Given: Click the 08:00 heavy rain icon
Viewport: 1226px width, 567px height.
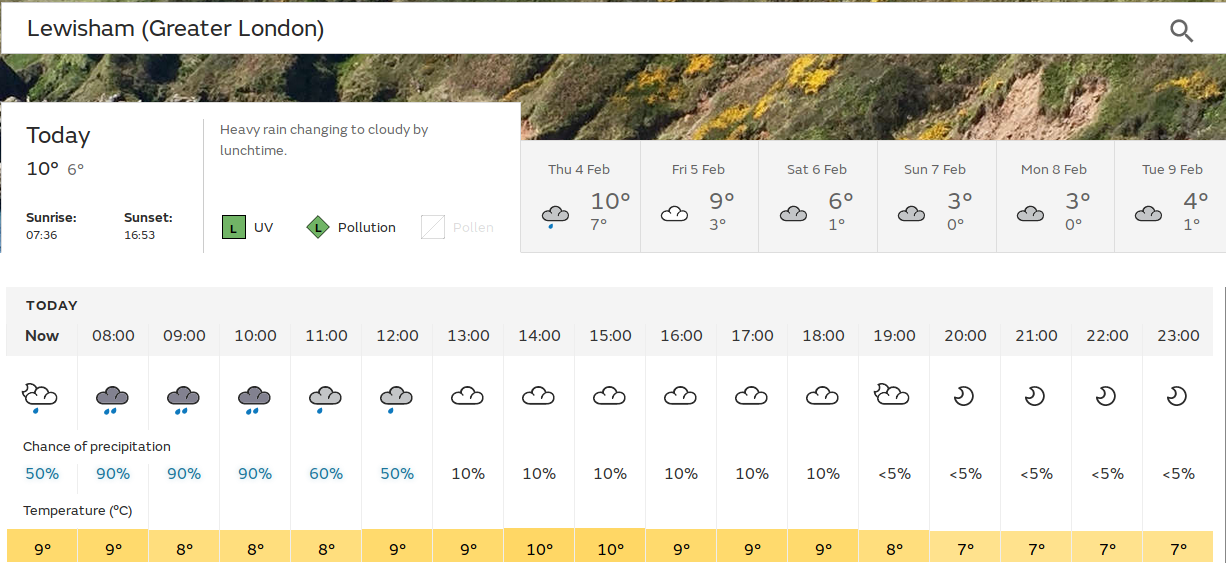Looking at the screenshot, I should tap(113, 399).
